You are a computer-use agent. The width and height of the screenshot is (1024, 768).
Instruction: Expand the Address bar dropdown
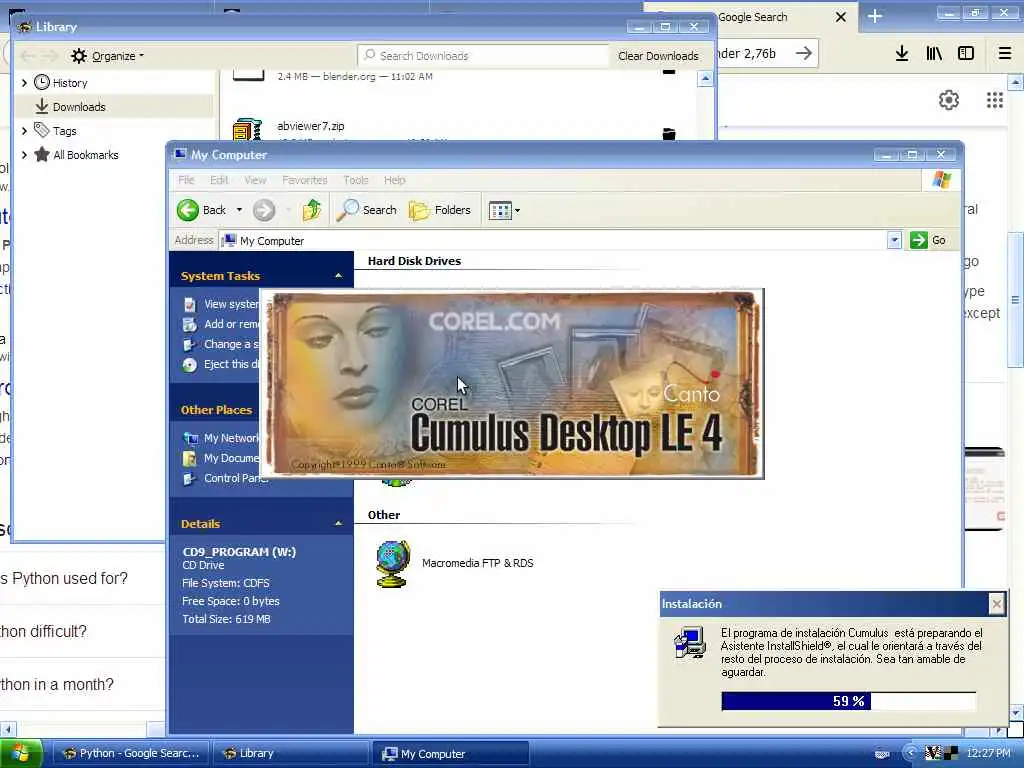coord(894,240)
